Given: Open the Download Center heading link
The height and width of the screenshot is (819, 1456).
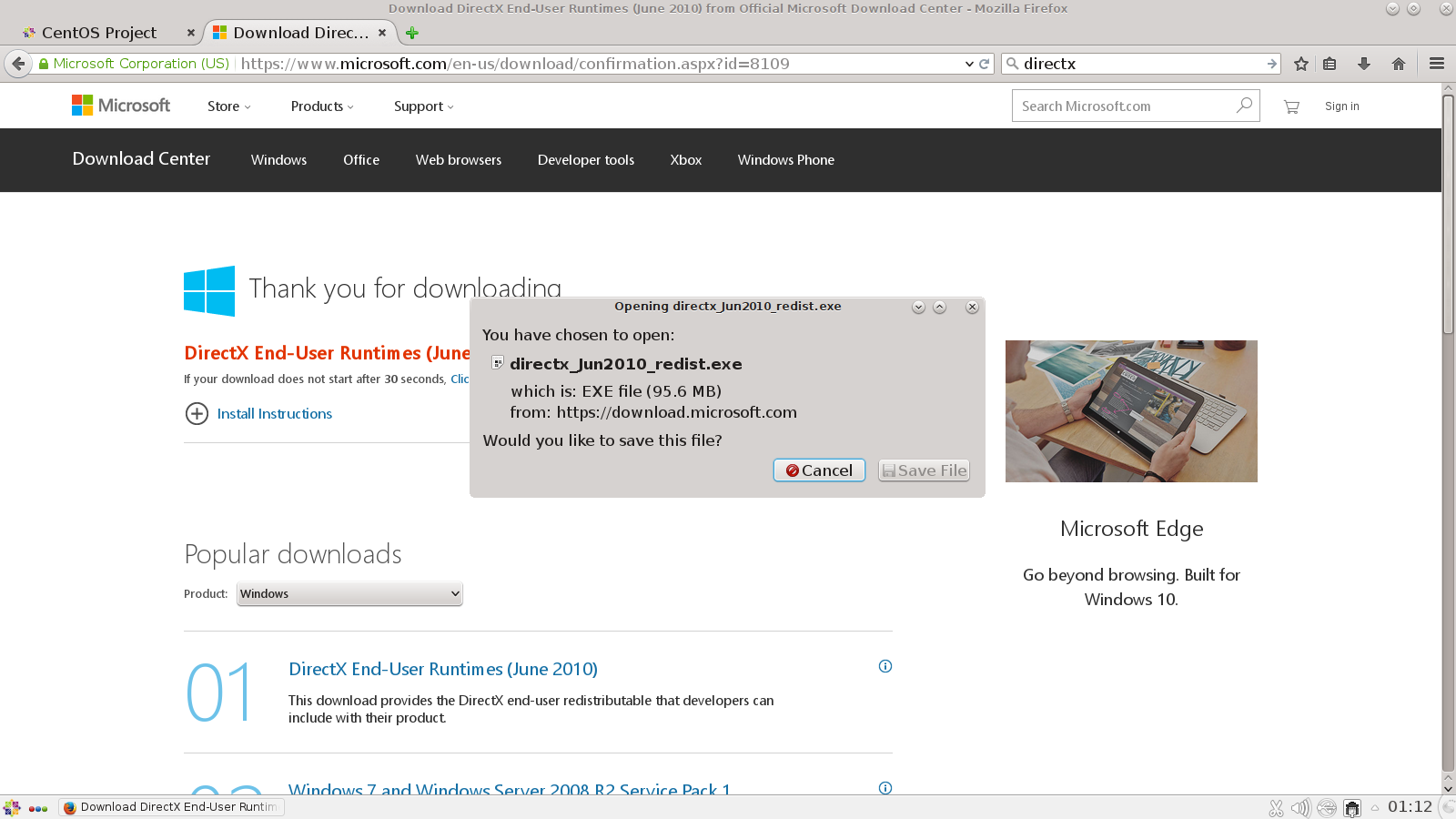Looking at the screenshot, I should point(141,159).
